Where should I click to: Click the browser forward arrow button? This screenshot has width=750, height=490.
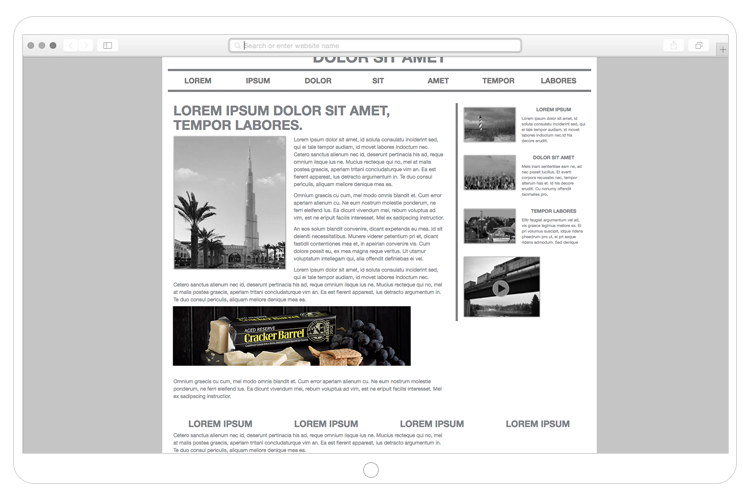point(85,45)
